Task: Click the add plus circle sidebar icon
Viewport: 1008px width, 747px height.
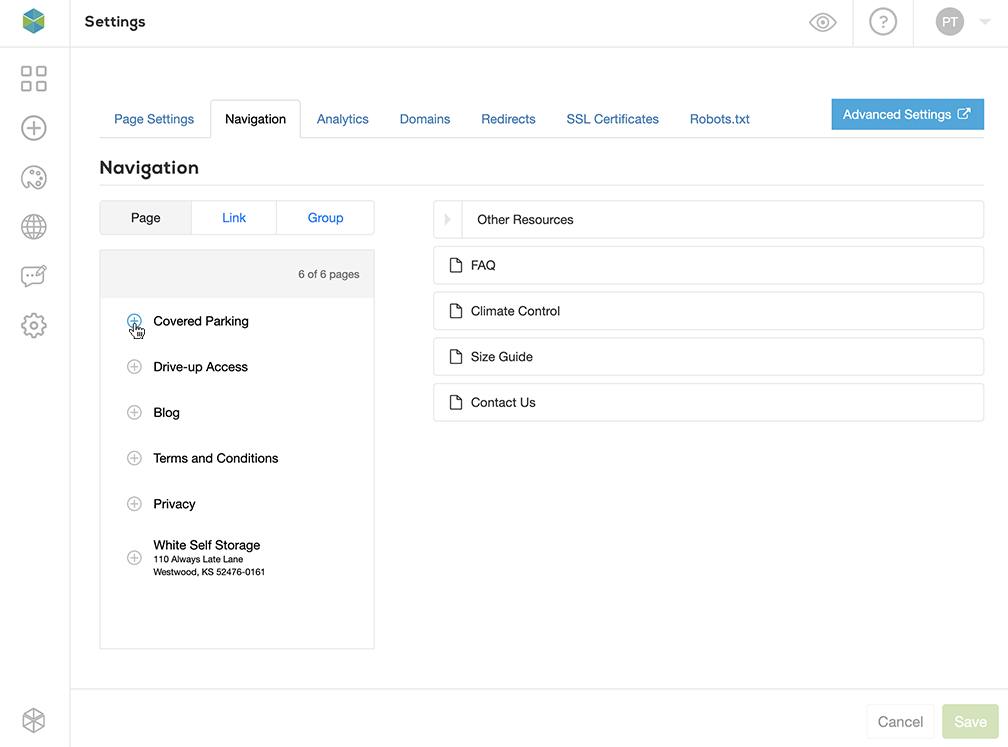Action: click(x=33, y=128)
